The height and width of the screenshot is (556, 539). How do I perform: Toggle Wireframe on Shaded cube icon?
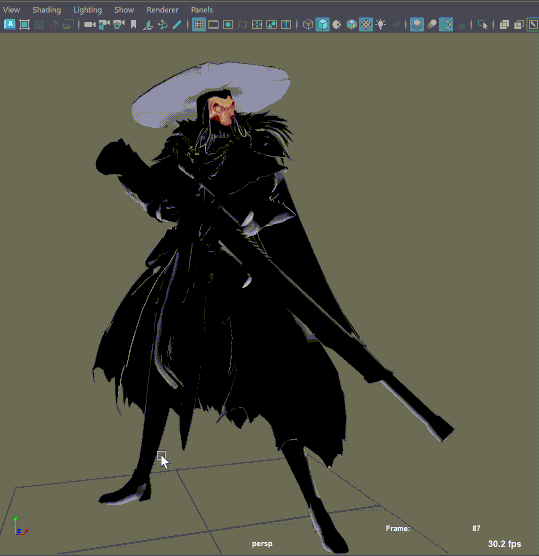[351, 24]
